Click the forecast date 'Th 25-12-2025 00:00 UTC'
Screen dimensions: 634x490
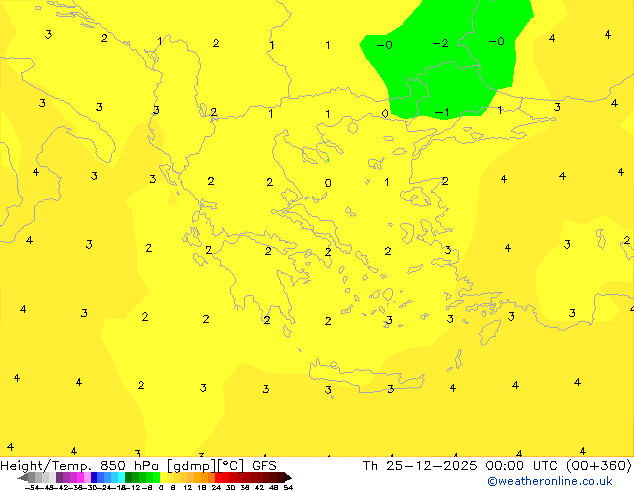[463, 466]
